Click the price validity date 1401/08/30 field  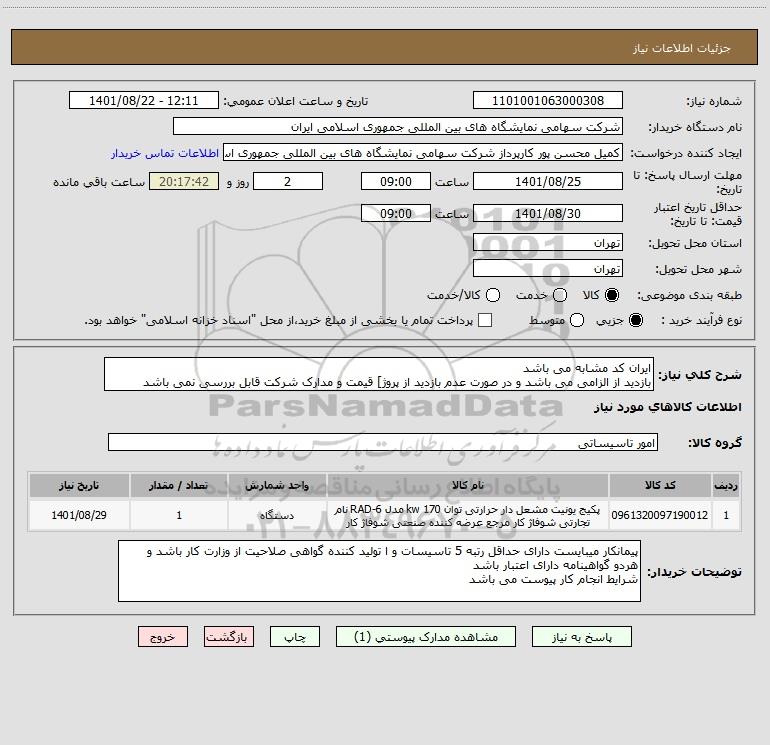coord(548,214)
